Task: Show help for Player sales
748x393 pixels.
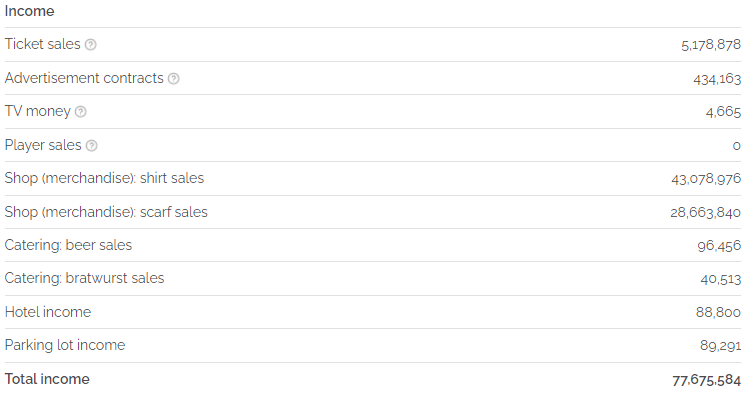Action: click(x=92, y=145)
